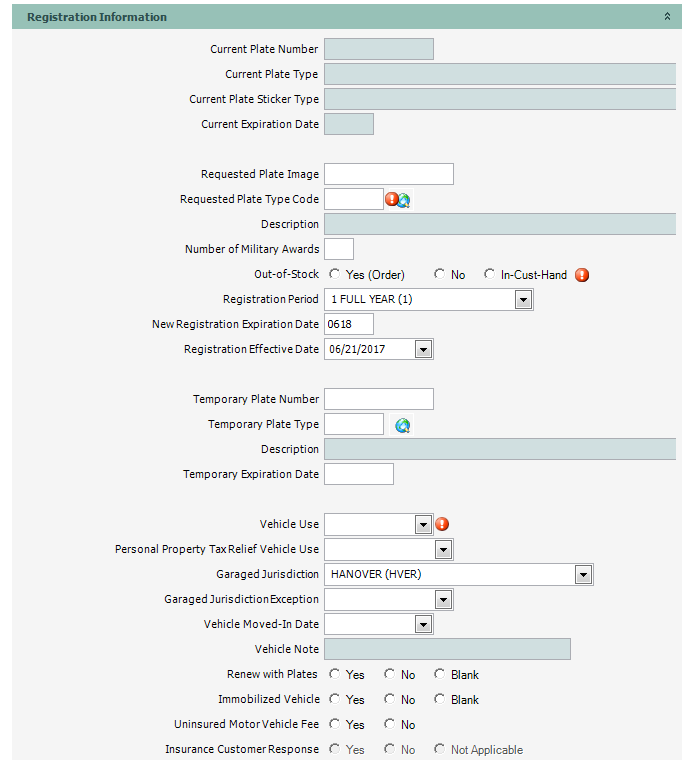The height and width of the screenshot is (760, 693).
Task: Open the Garaged Jurisdiction Exception dropdown
Action: [443, 600]
